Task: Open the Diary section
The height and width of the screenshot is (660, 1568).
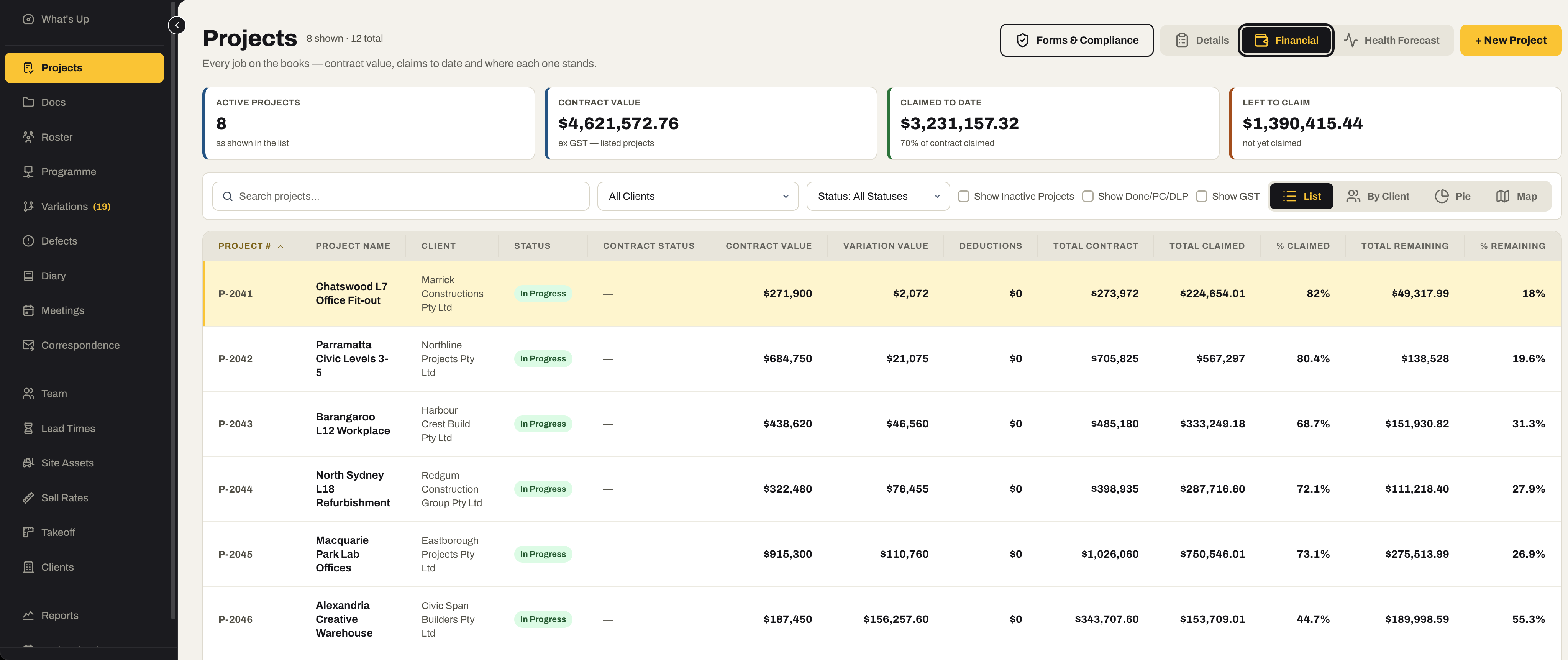Action: 84,276
